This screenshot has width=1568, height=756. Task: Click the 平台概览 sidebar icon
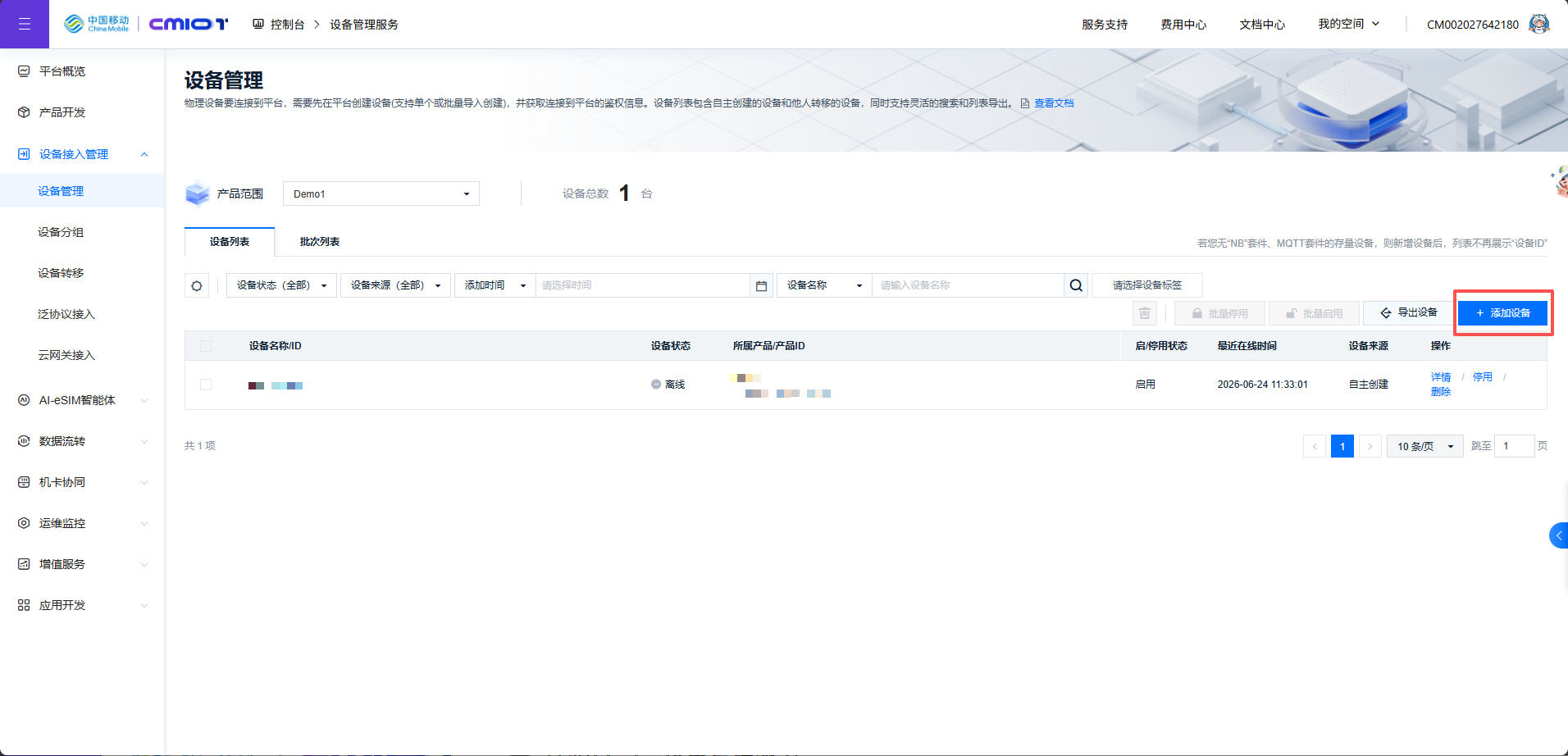tap(24, 71)
